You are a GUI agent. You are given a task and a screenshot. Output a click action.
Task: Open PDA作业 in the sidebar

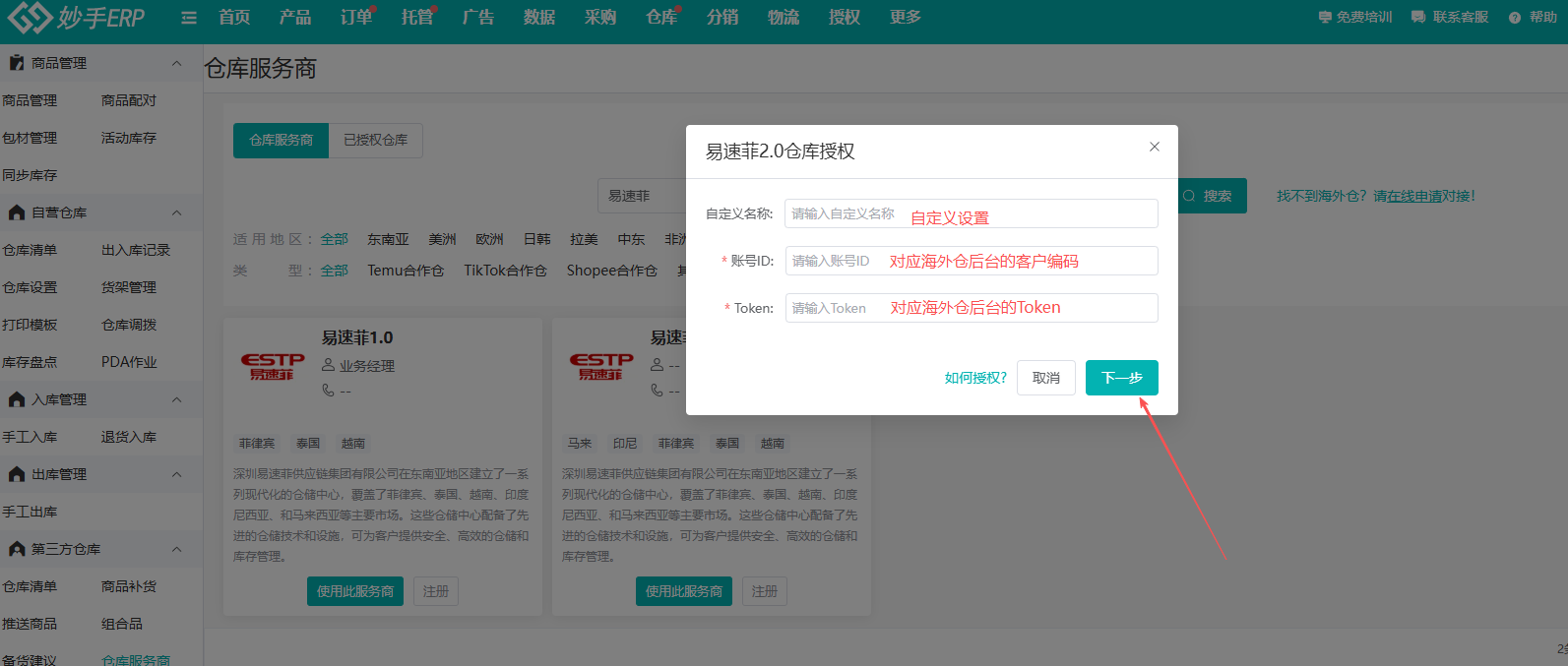pyautogui.click(x=129, y=362)
